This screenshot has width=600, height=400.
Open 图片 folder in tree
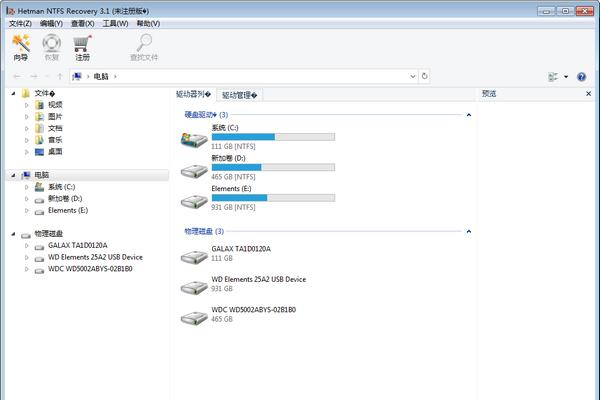click(55, 116)
